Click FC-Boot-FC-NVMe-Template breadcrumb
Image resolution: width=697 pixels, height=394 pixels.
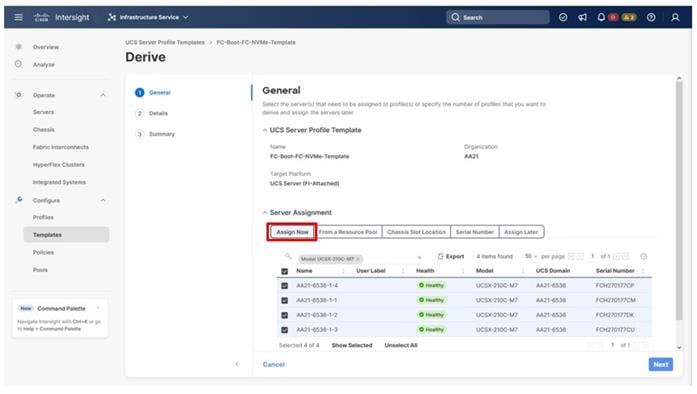click(256, 42)
